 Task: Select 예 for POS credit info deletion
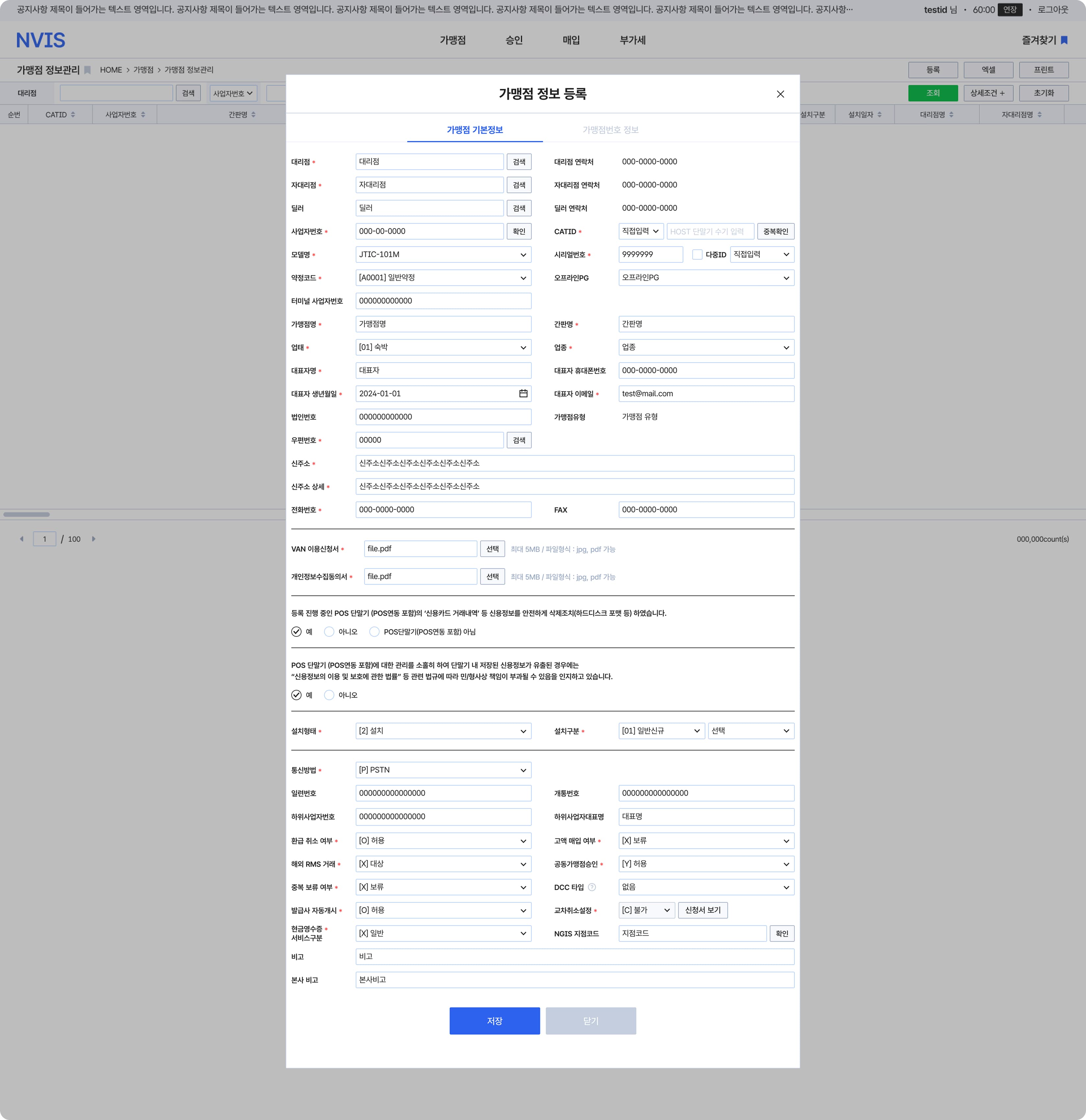[x=296, y=632]
